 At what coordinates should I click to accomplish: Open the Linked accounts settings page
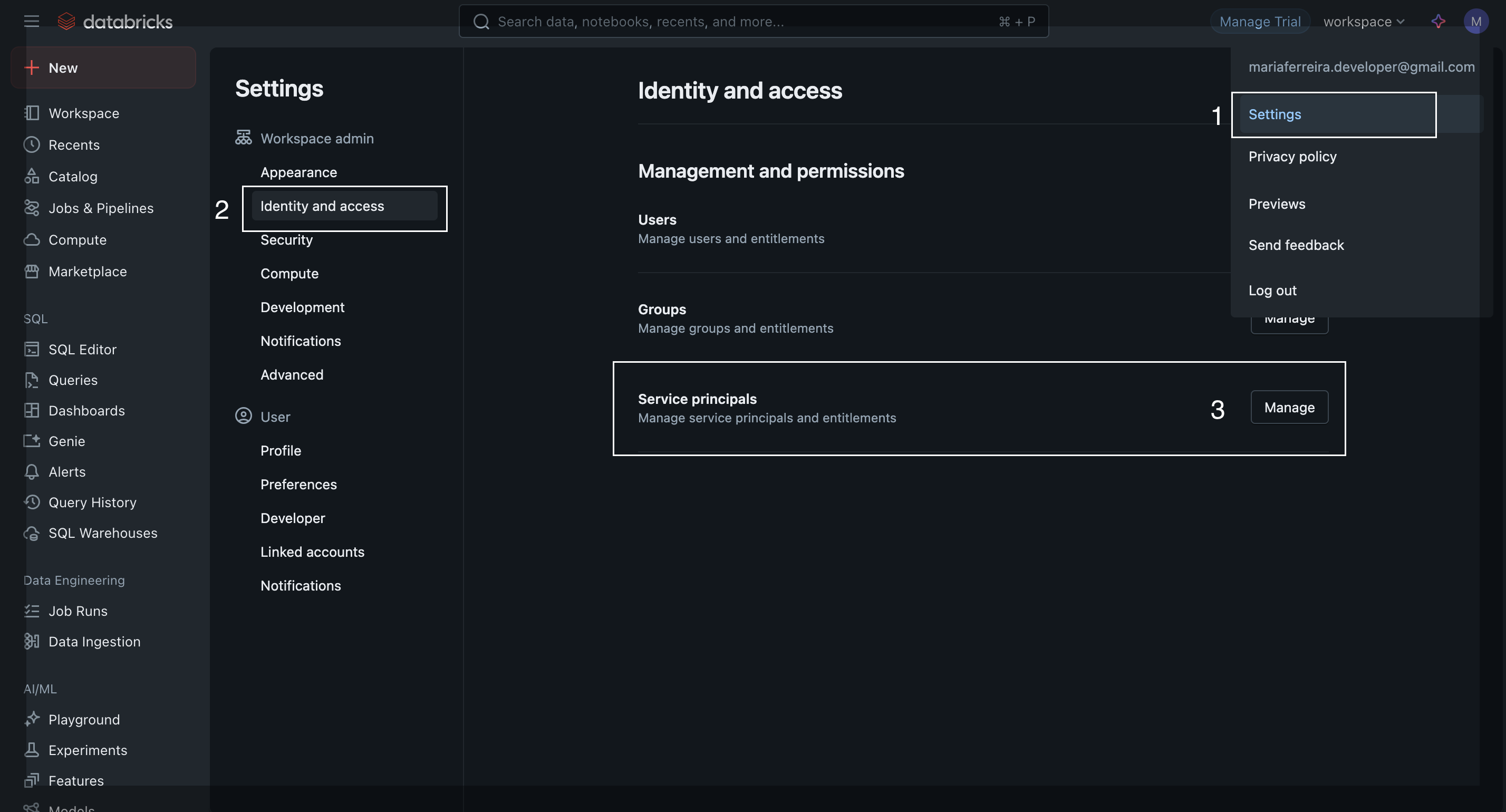[312, 552]
